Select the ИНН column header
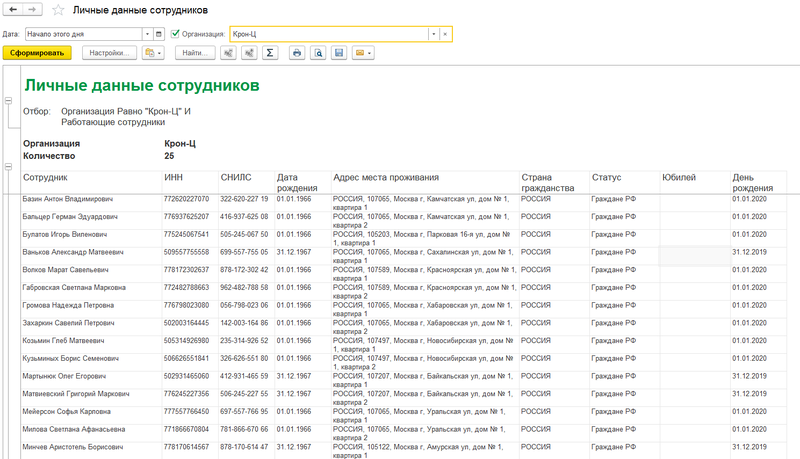Image resolution: width=800 pixels, height=459 pixels. [x=173, y=177]
